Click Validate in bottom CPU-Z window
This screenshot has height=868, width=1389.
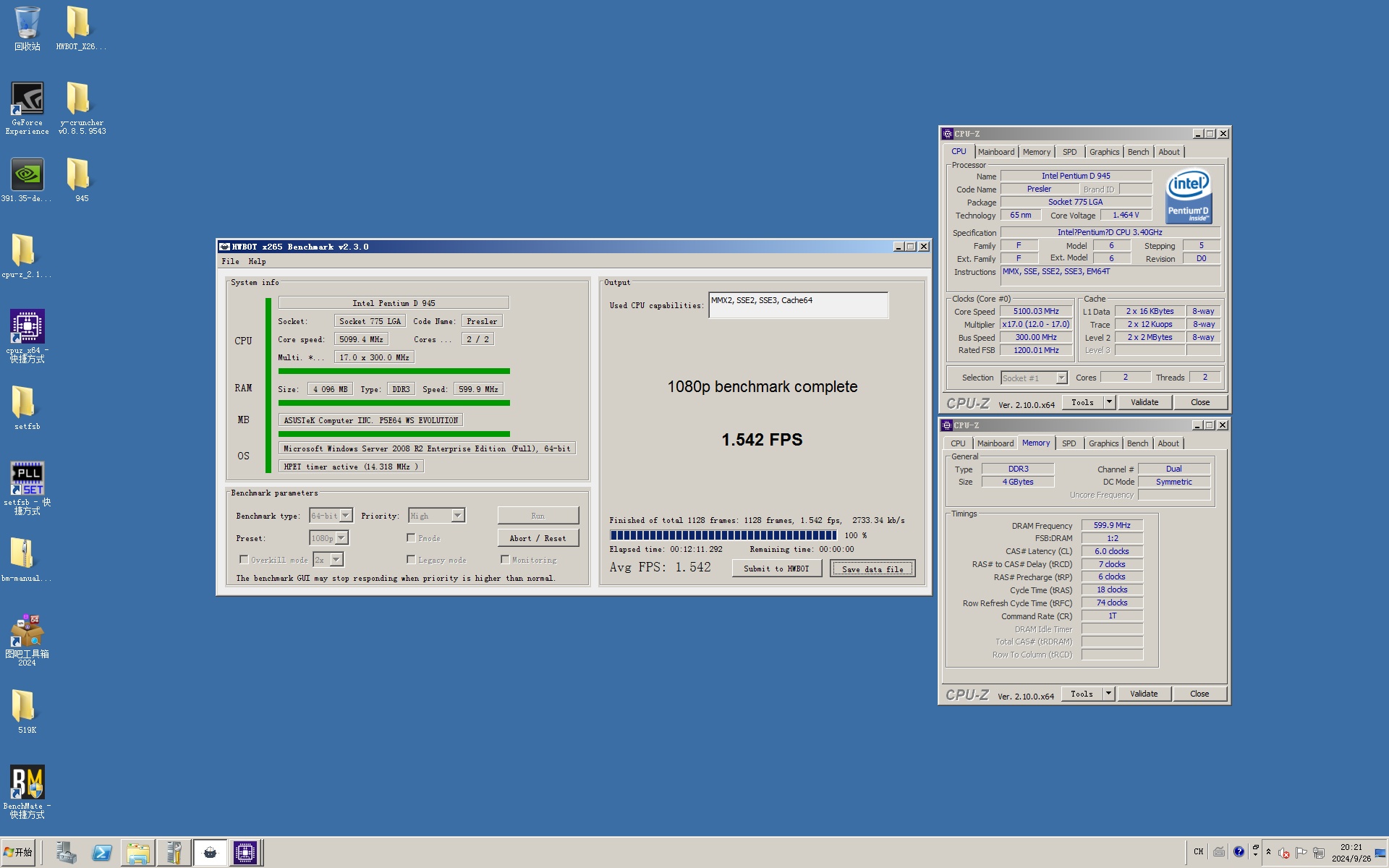tap(1144, 694)
